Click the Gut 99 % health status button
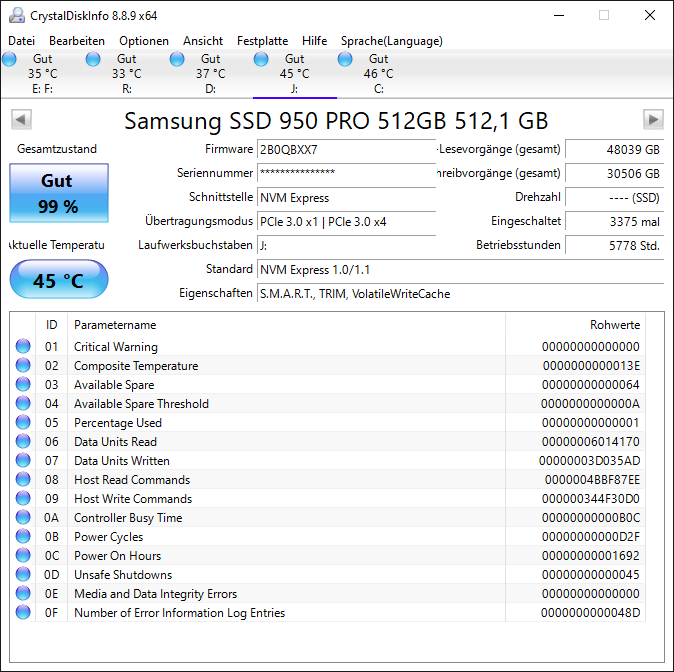674x672 pixels. (59, 193)
